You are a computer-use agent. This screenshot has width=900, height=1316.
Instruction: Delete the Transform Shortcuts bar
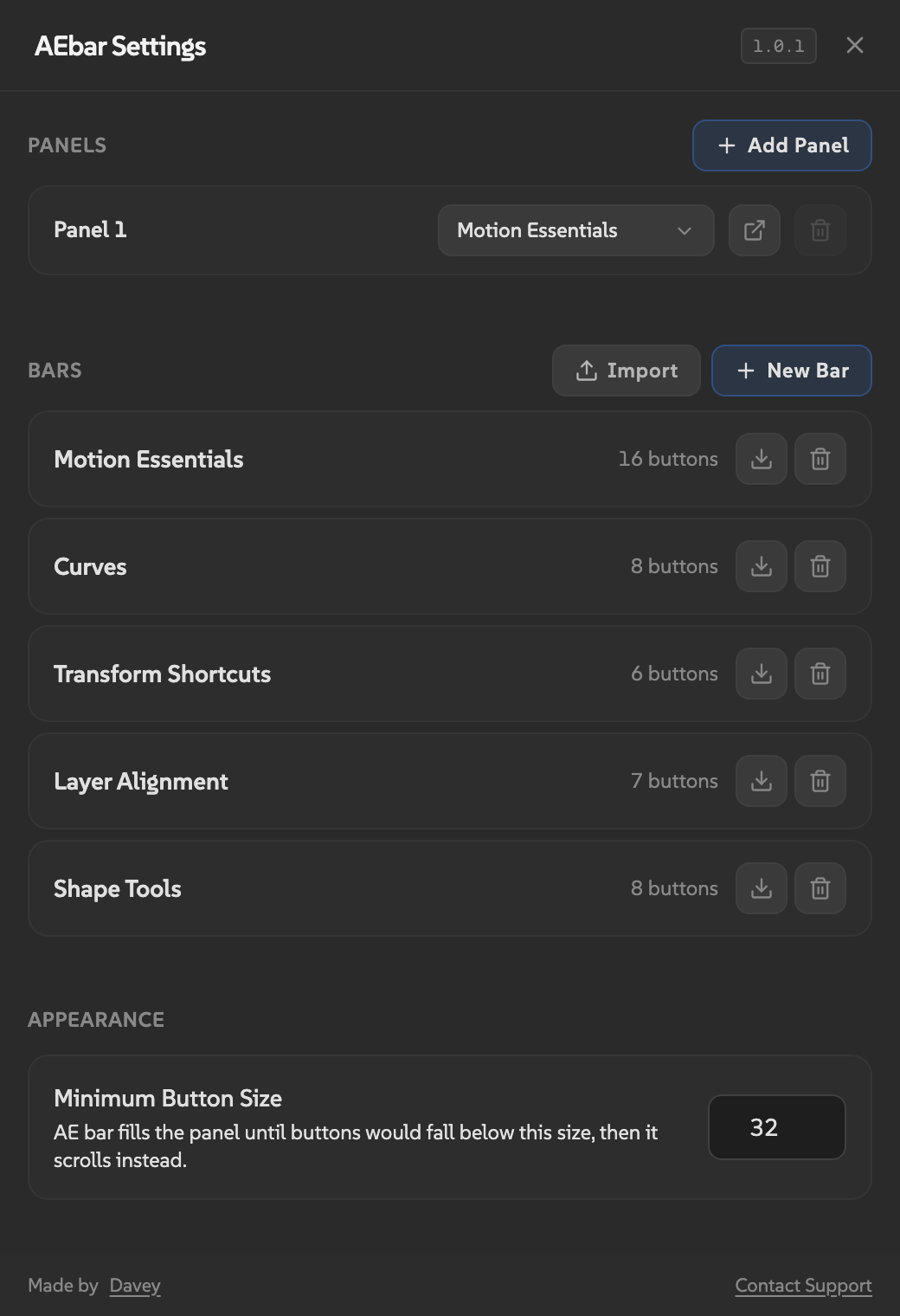pyautogui.click(x=820, y=674)
